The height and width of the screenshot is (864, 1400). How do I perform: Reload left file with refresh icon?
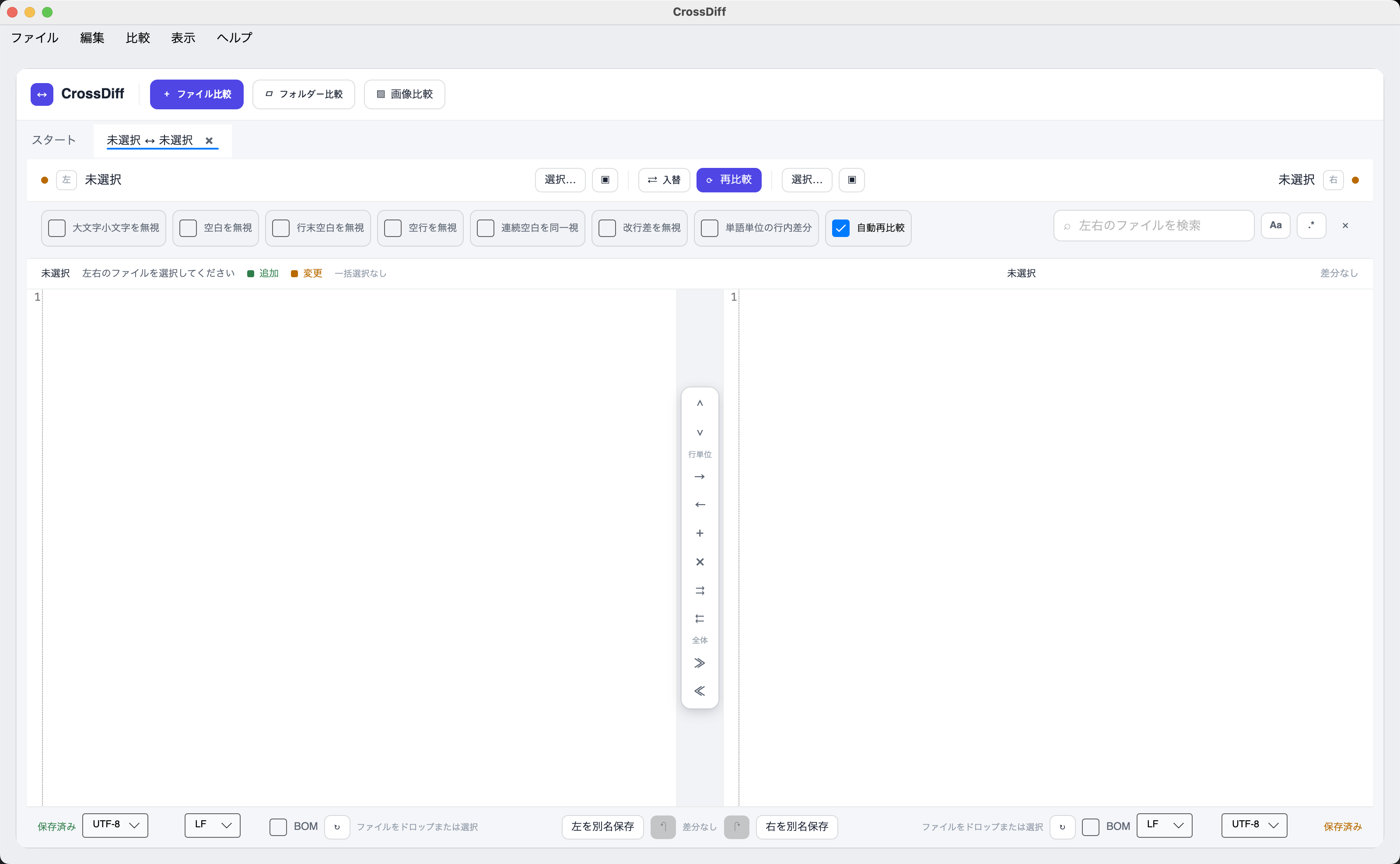(x=337, y=827)
